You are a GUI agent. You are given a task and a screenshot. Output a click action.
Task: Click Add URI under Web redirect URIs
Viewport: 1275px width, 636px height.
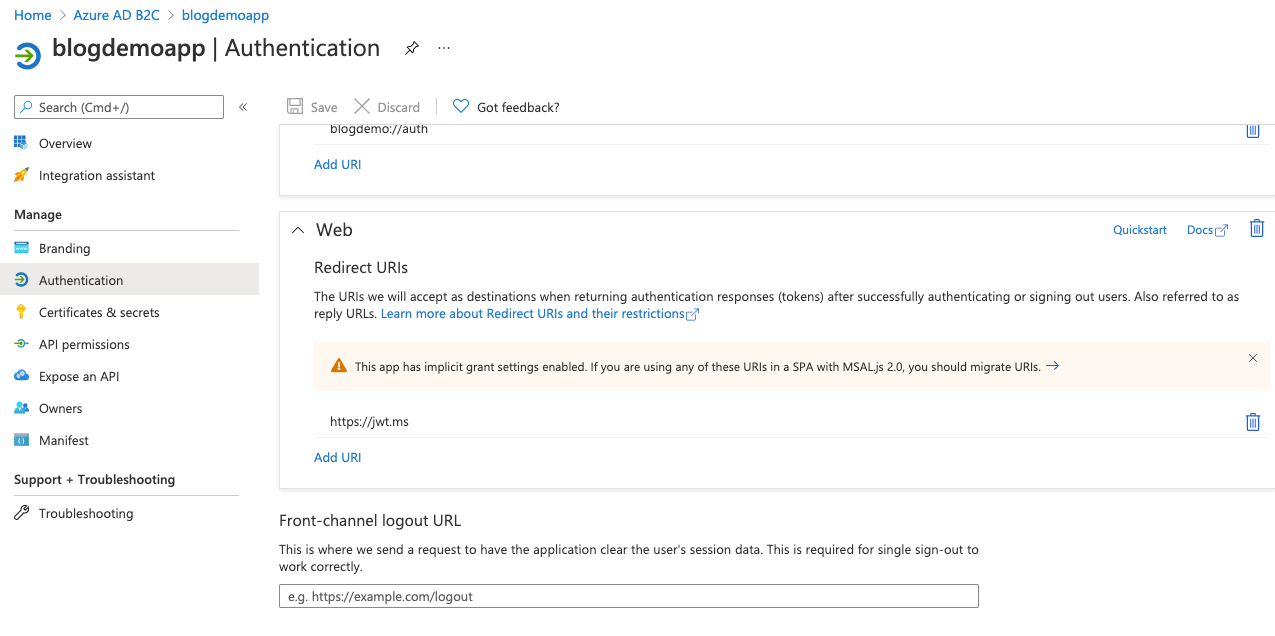pos(337,457)
